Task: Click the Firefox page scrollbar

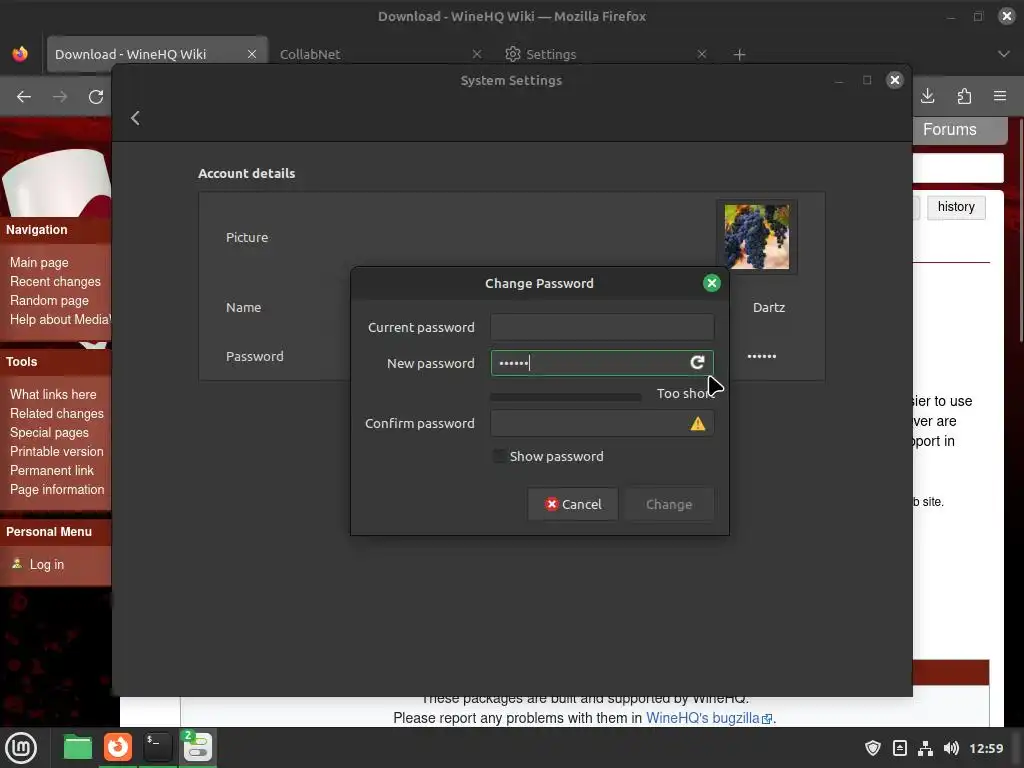Action: click(x=1020, y=229)
